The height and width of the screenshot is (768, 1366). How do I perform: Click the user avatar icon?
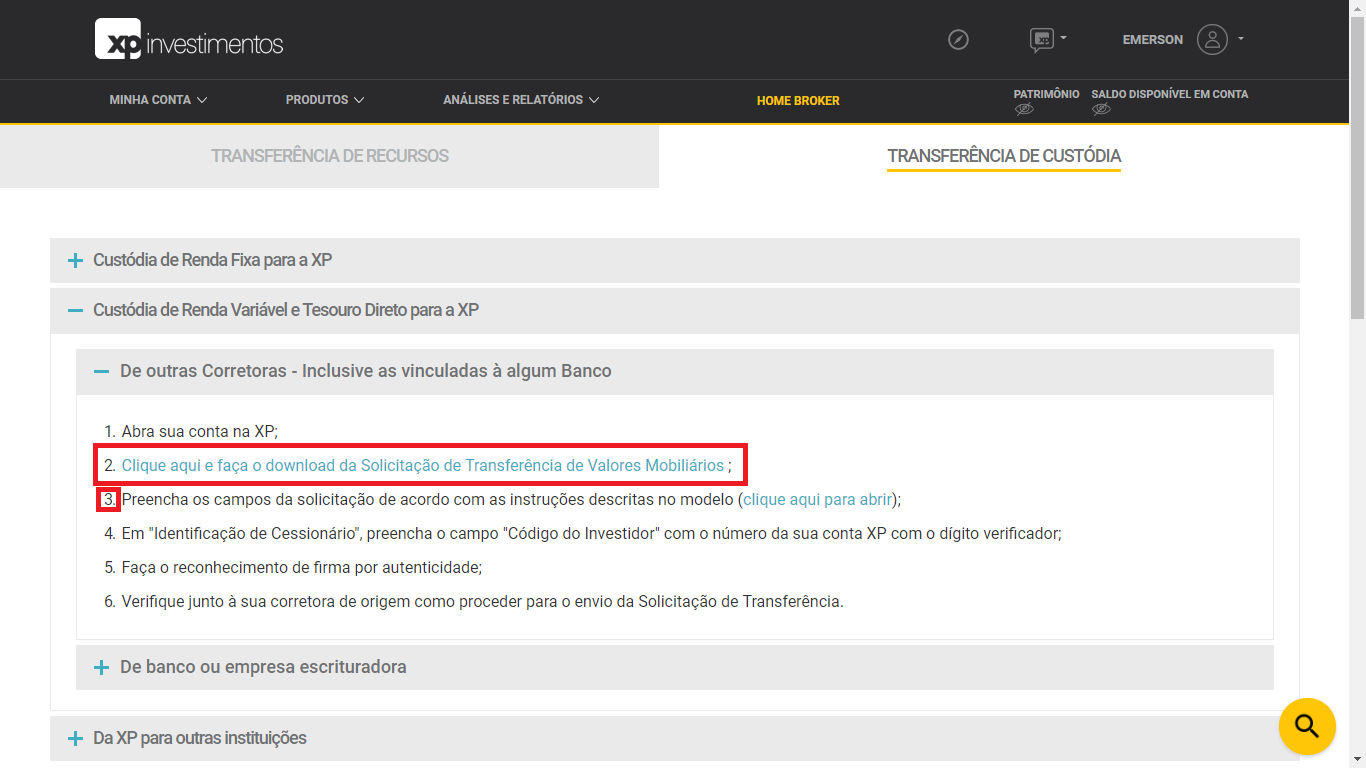[1212, 40]
